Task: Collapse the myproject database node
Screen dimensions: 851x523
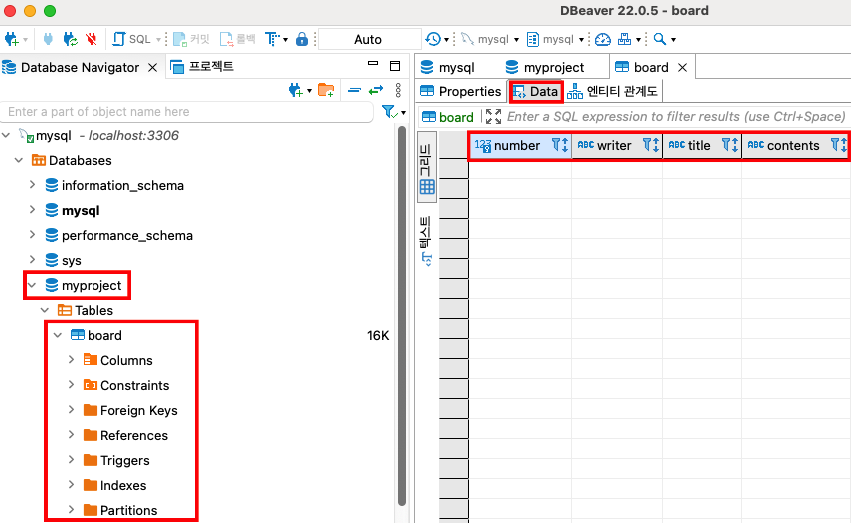Action: (x=32, y=285)
